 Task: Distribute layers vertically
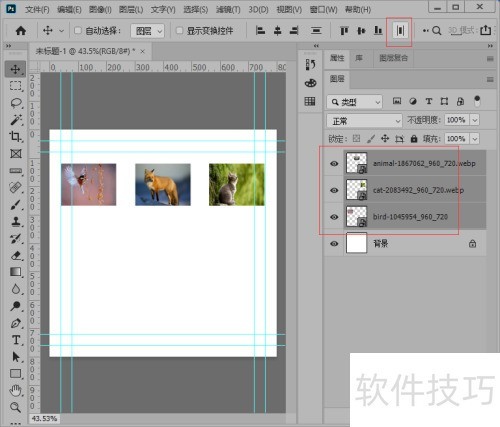click(316, 31)
